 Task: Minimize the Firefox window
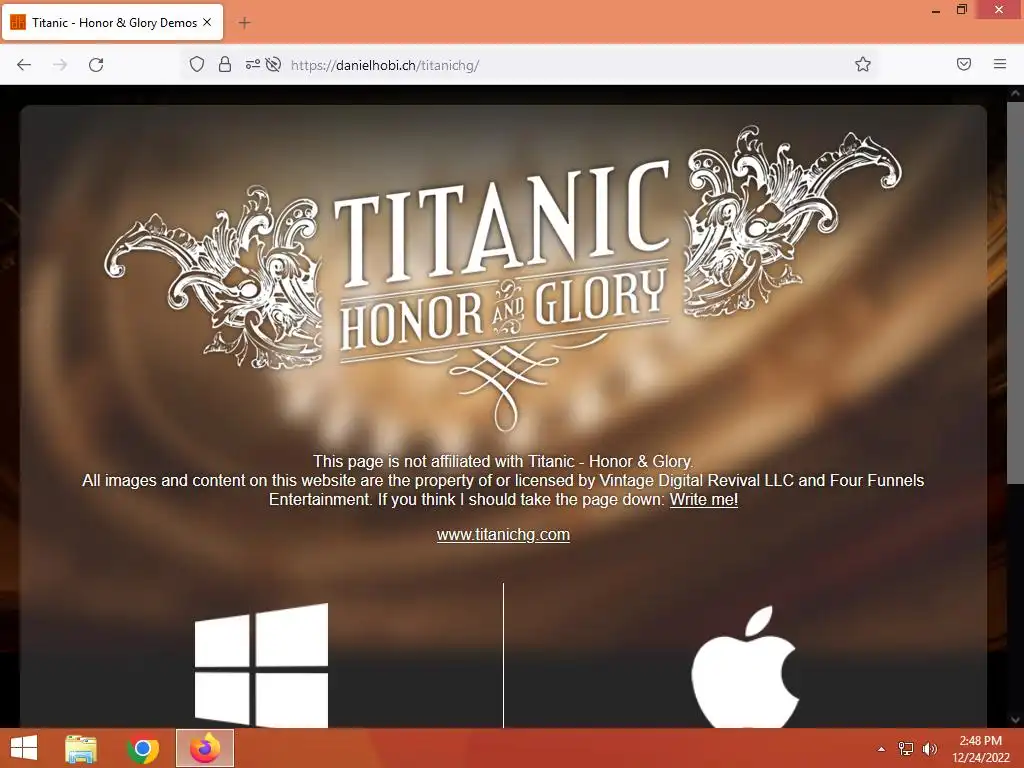936,10
